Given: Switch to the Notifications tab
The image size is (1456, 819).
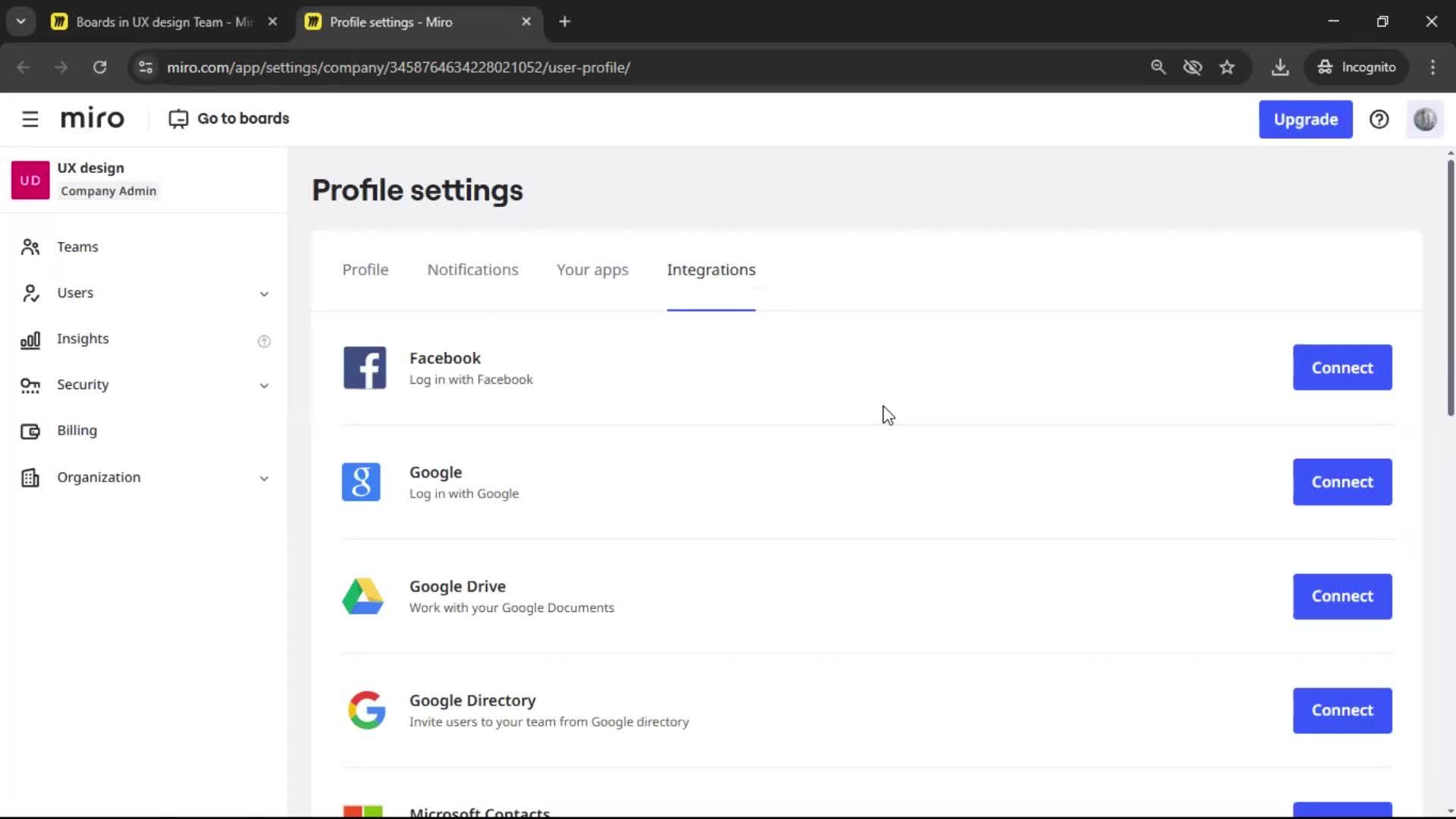Looking at the screenshot, I should 472,270.
